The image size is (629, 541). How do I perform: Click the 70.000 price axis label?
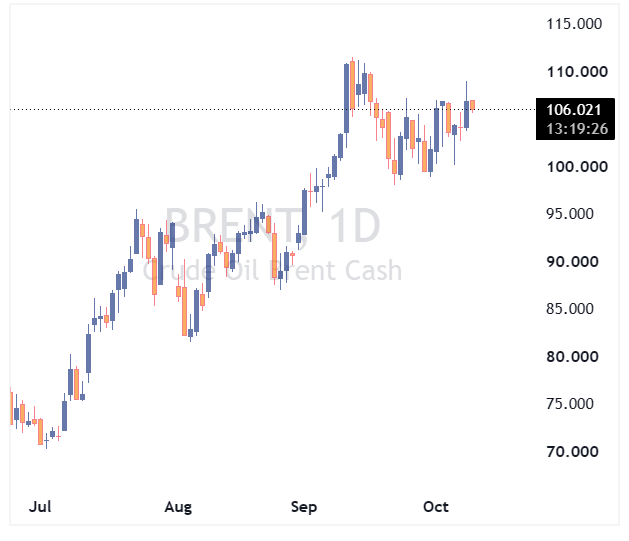[x=572, y=452]
